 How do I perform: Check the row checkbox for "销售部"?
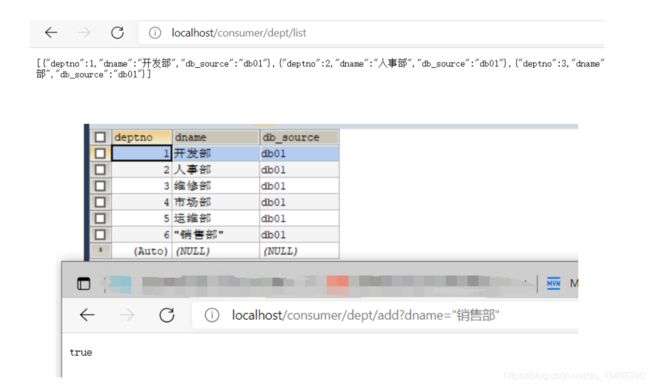100,234
